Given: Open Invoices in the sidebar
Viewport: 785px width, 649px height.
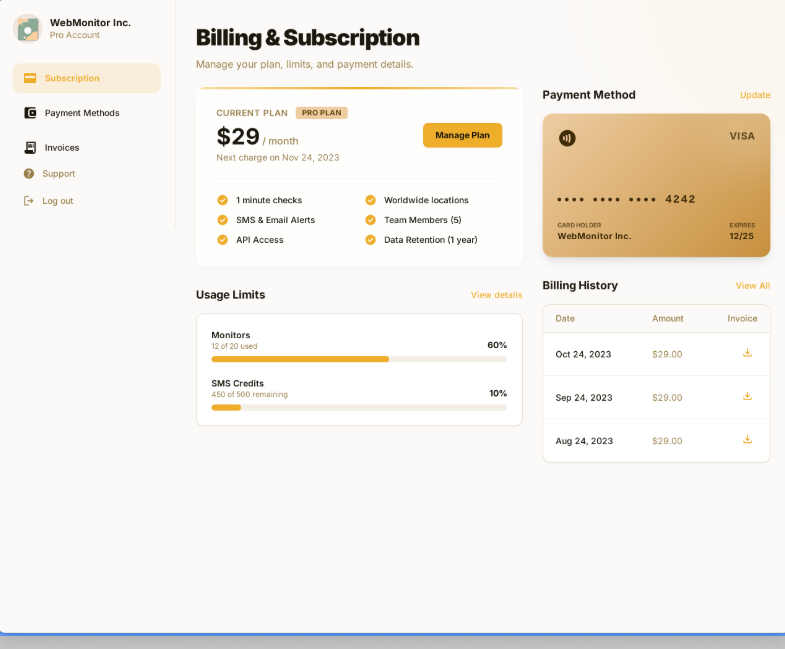Looking at the screenshot, I should (62, 147).
